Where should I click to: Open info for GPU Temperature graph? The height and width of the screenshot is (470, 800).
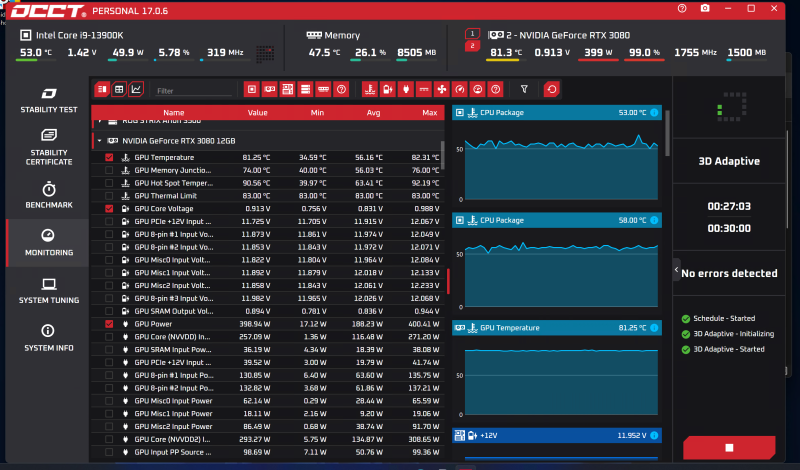[x=654, y=328]
